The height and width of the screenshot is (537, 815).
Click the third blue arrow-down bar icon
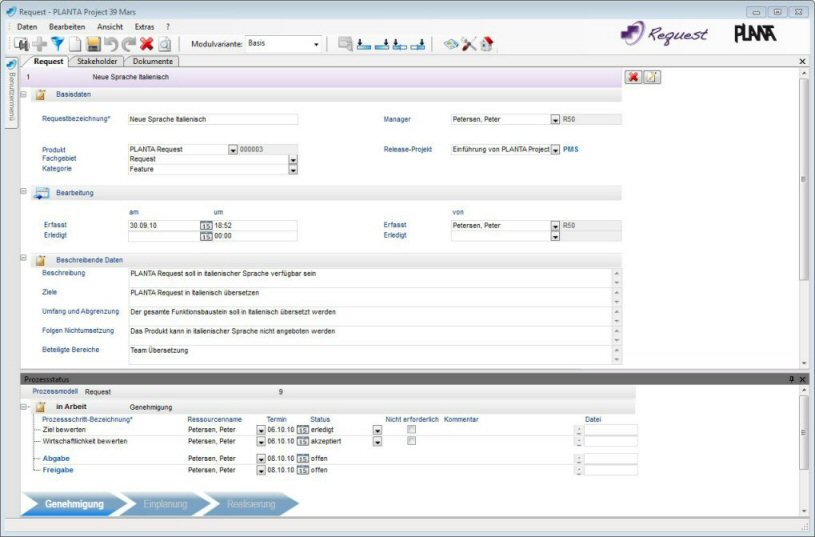click(x=400, y=44)
